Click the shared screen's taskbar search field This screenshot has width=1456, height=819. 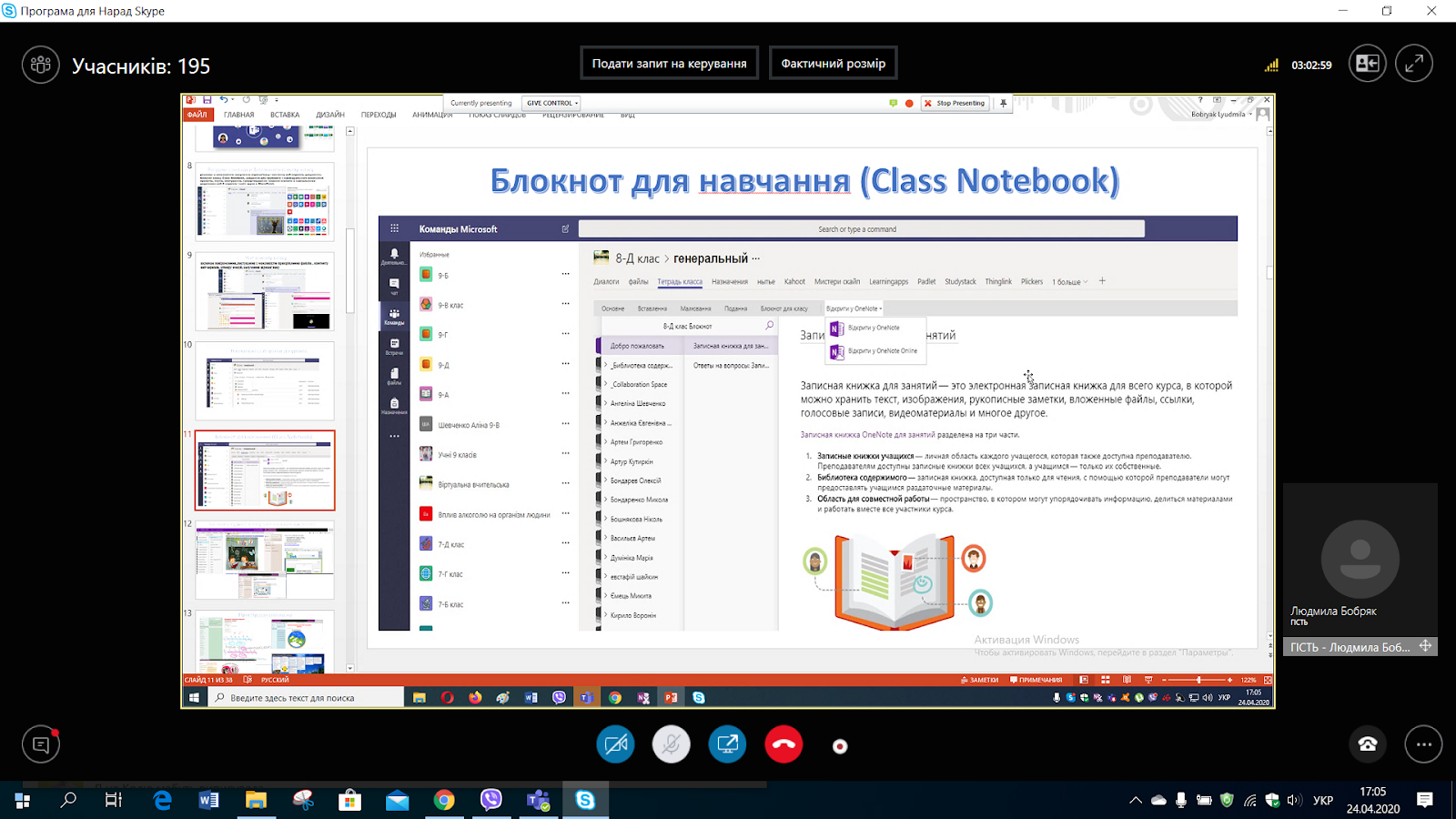[x=306, y=698]
